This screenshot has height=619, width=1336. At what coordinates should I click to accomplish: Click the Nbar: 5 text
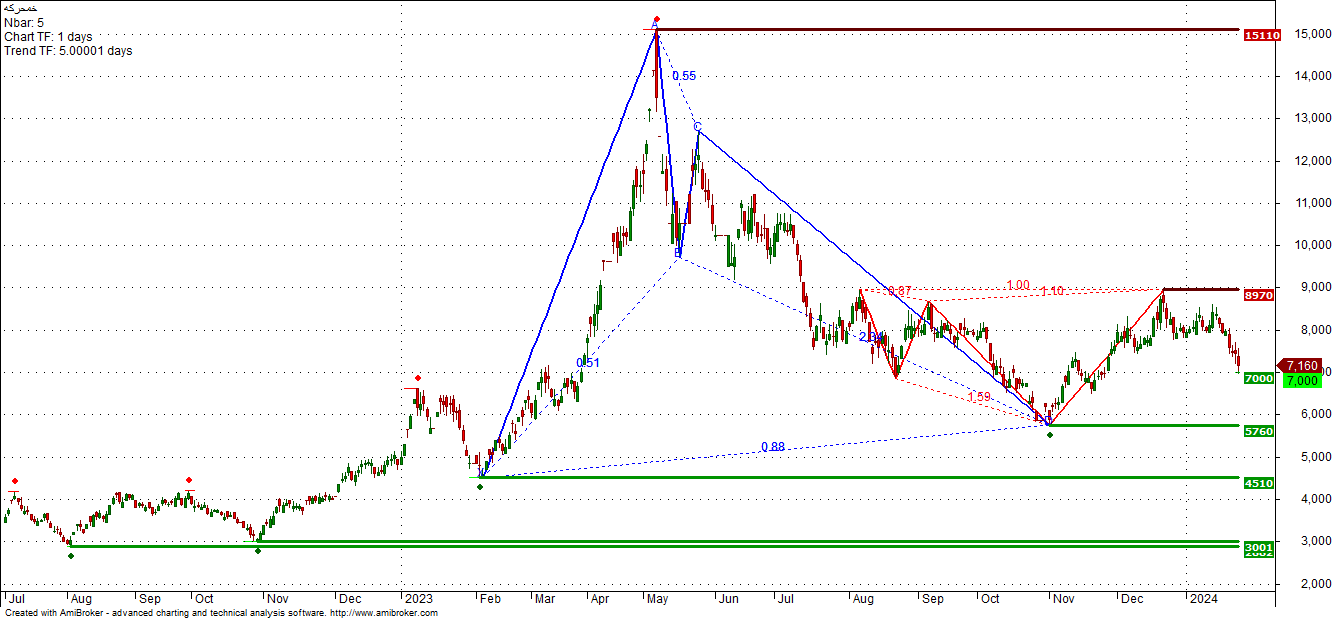25,22
